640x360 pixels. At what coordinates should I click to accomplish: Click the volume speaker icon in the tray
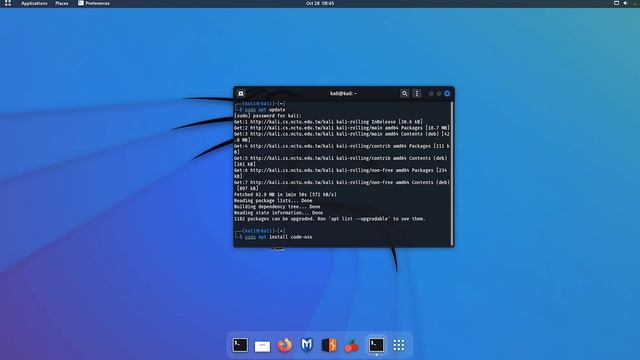625,3
